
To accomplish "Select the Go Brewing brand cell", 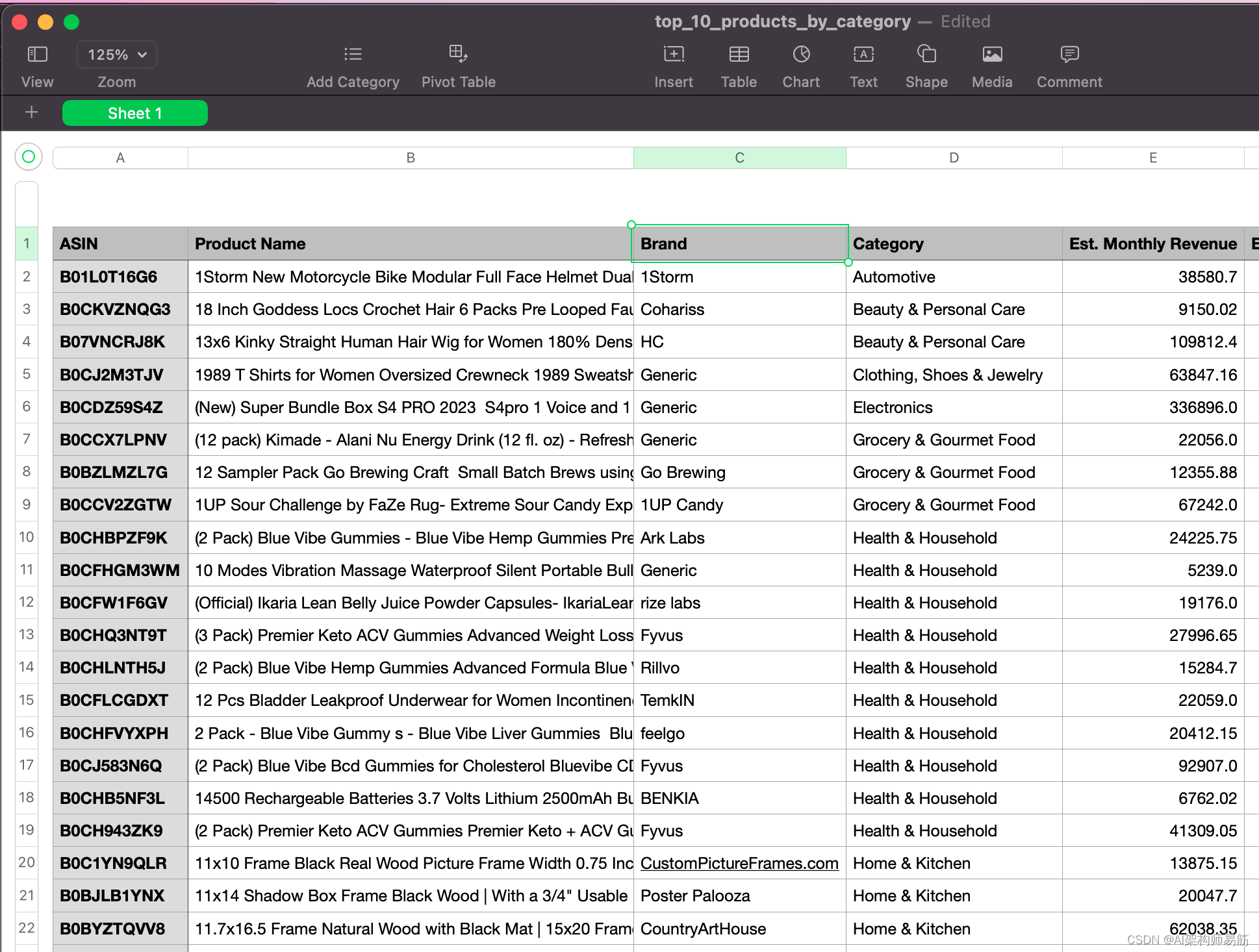I will point(739,472).
